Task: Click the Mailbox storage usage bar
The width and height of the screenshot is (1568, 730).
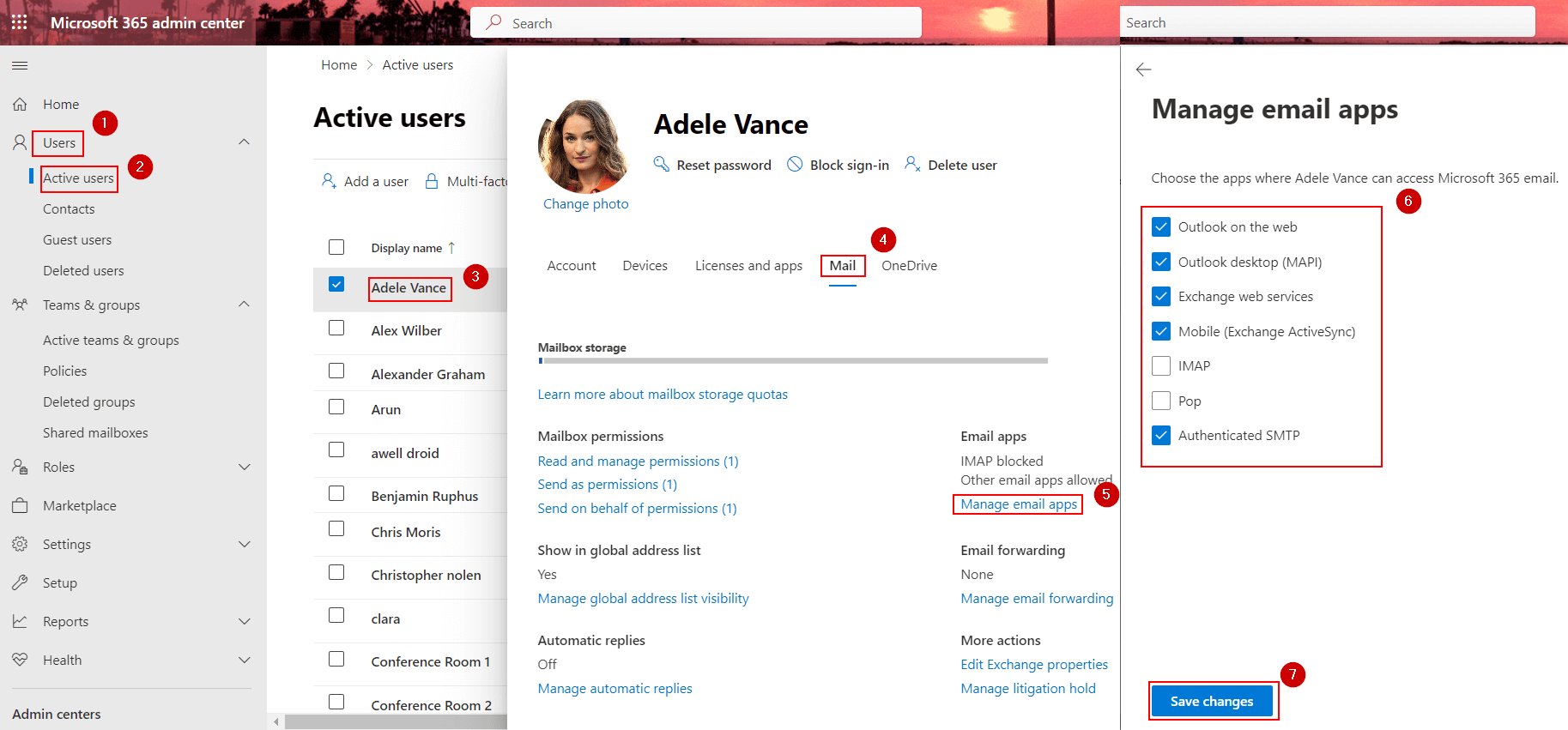Action: [792, 361]
